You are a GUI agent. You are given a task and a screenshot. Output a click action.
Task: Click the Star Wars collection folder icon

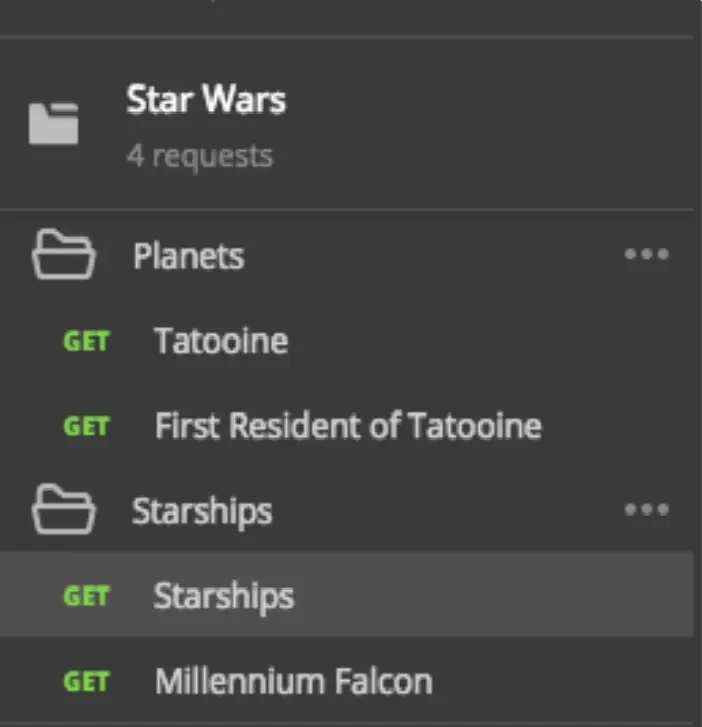click(53, 124)
